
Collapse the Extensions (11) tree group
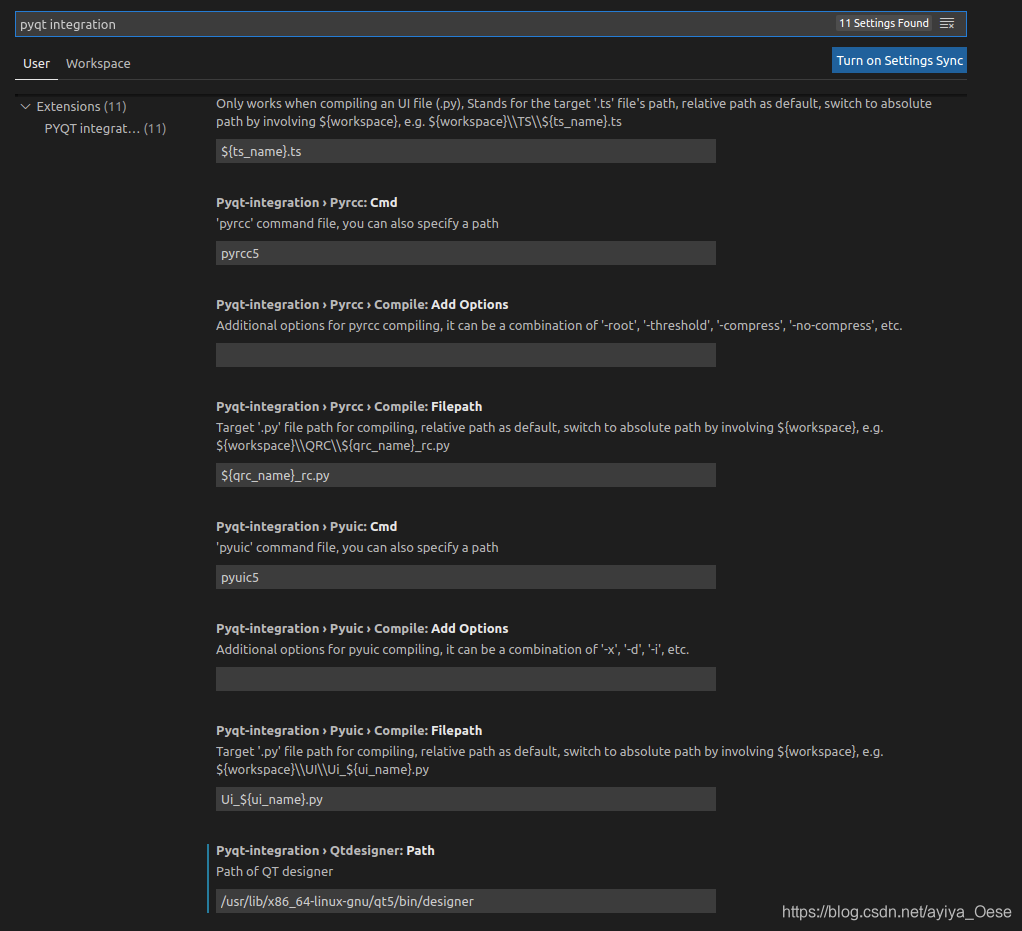click(x=25, y=106)
